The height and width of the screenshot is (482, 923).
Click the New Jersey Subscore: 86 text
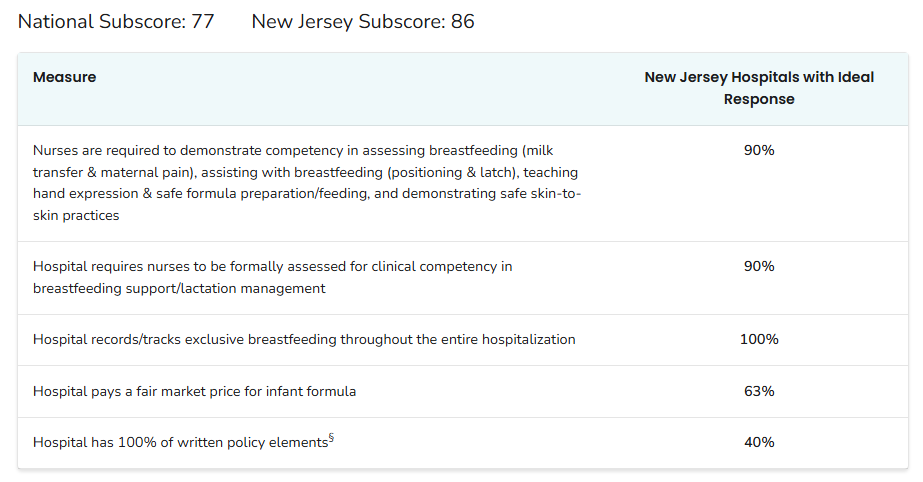tap(363, 21)
